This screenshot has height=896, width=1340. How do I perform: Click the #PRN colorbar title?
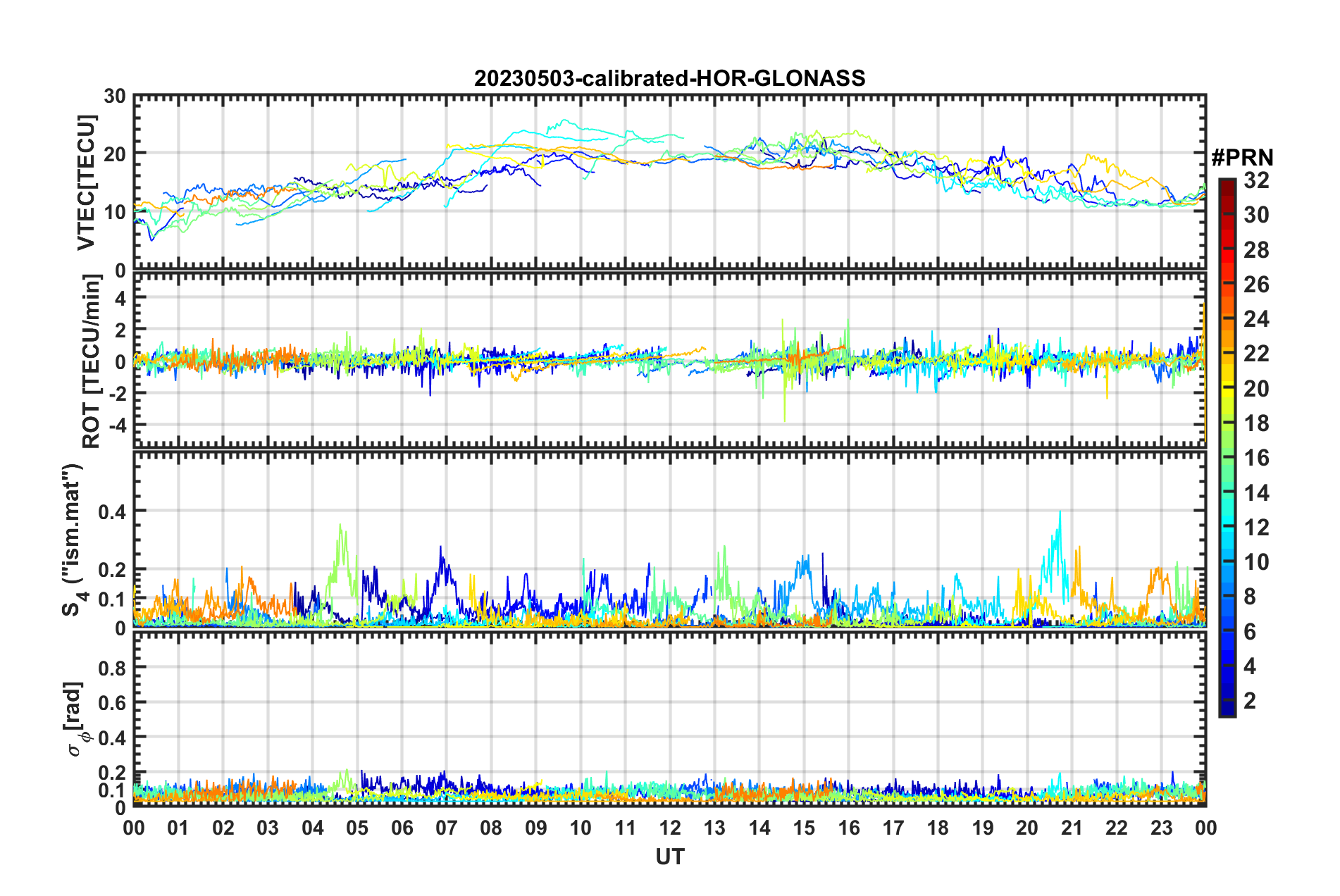pos(1242,158)
